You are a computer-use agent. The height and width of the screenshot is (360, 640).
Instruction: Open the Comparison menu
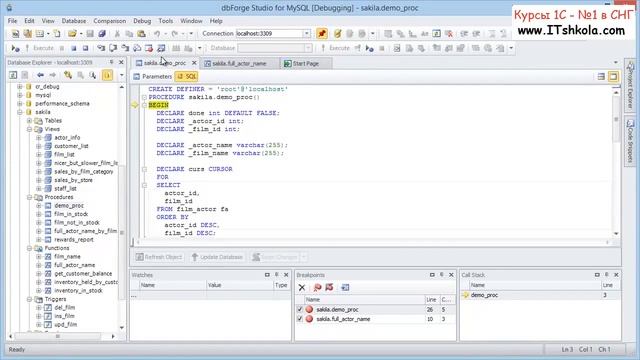tap(109, 21)
